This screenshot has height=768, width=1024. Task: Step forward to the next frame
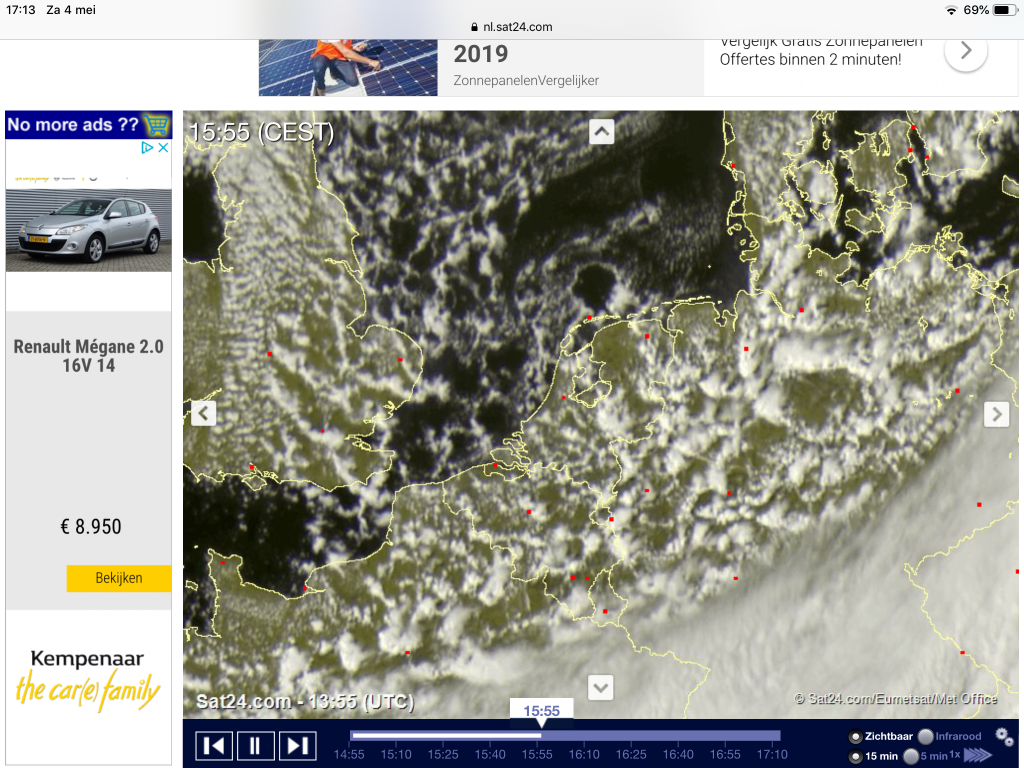297,745
